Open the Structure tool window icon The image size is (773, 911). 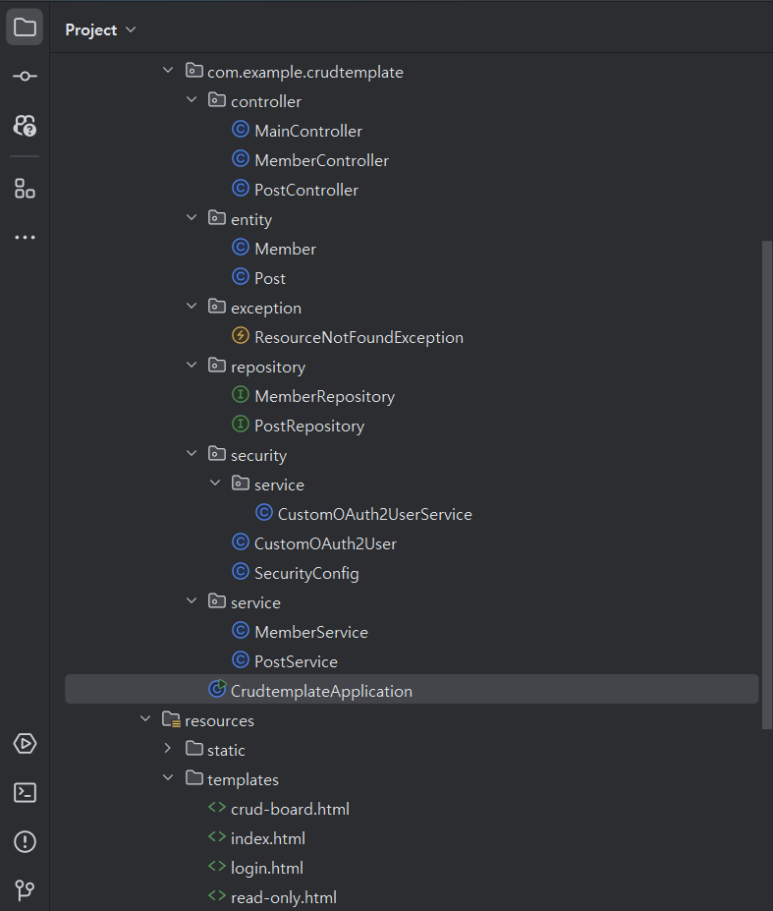coord(24,188)
